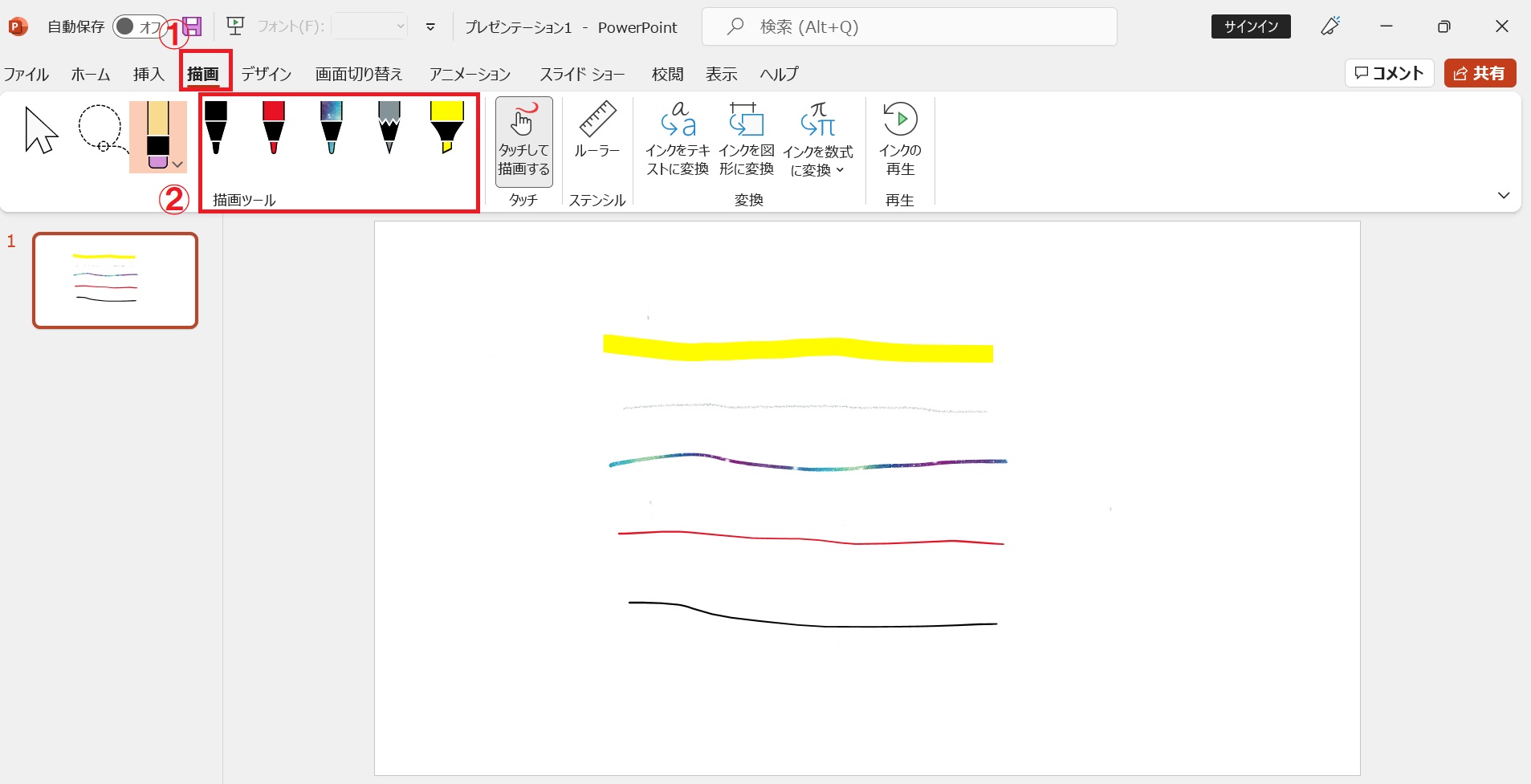Open Quick Access Toolbar customize arrow
Screen dimensions: 1531x784
(430, 27)
